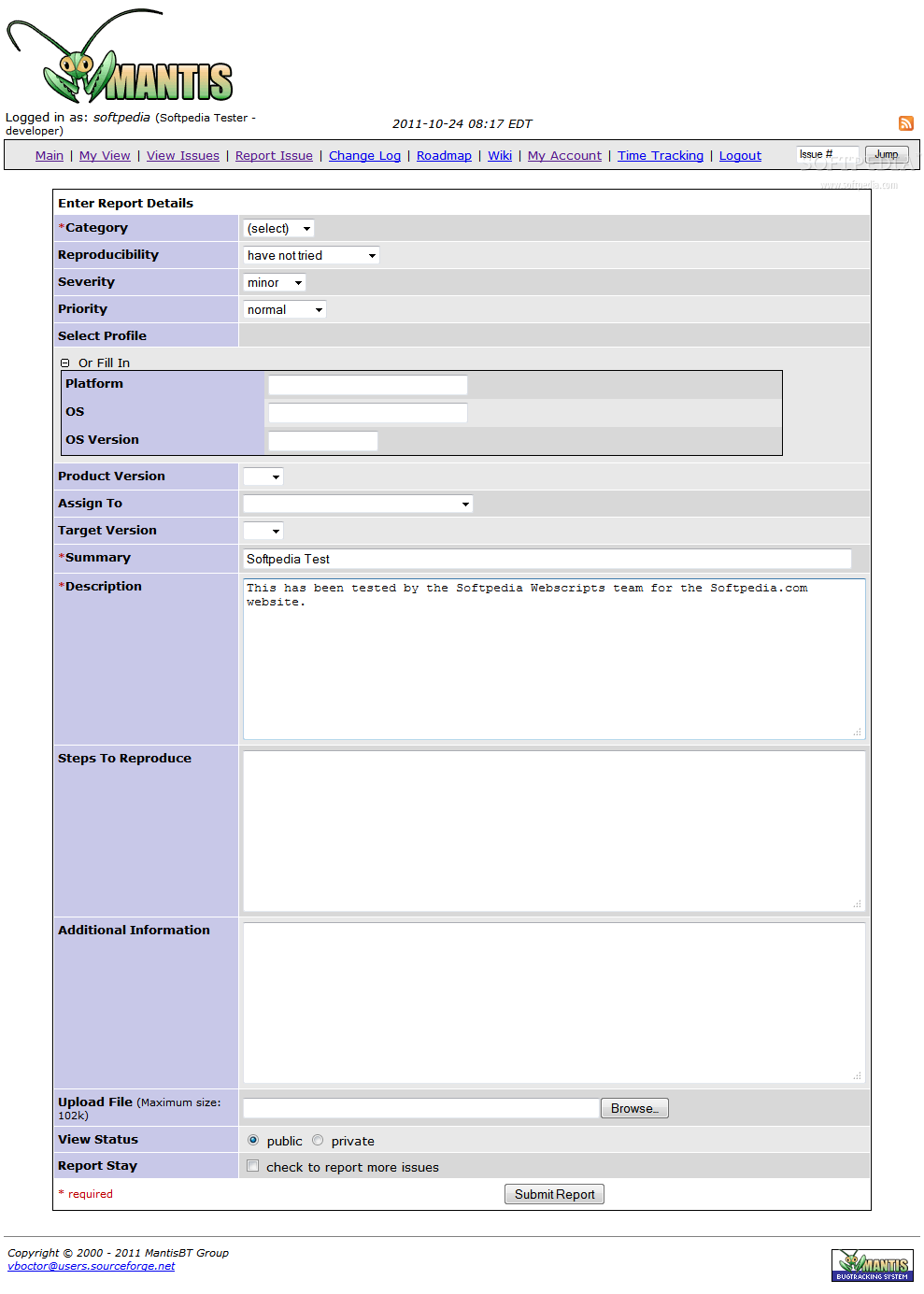Click the Mantis logo at top
This screenshot has width=924, height=1294.
120,56
